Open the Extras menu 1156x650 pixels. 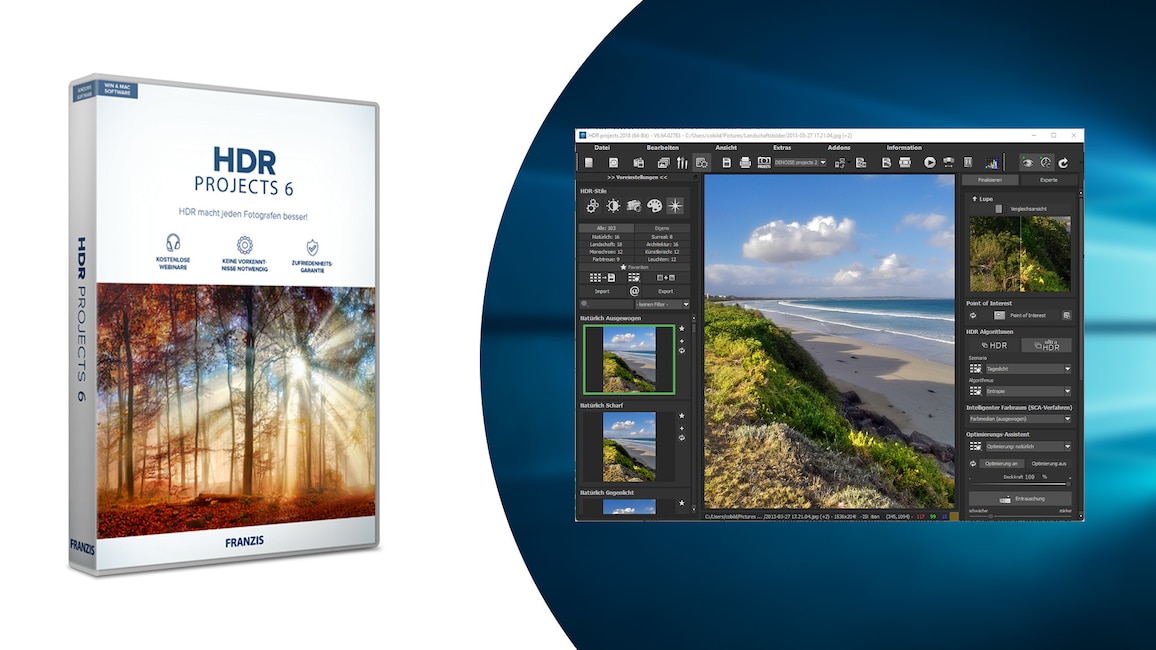coord(783,148)
